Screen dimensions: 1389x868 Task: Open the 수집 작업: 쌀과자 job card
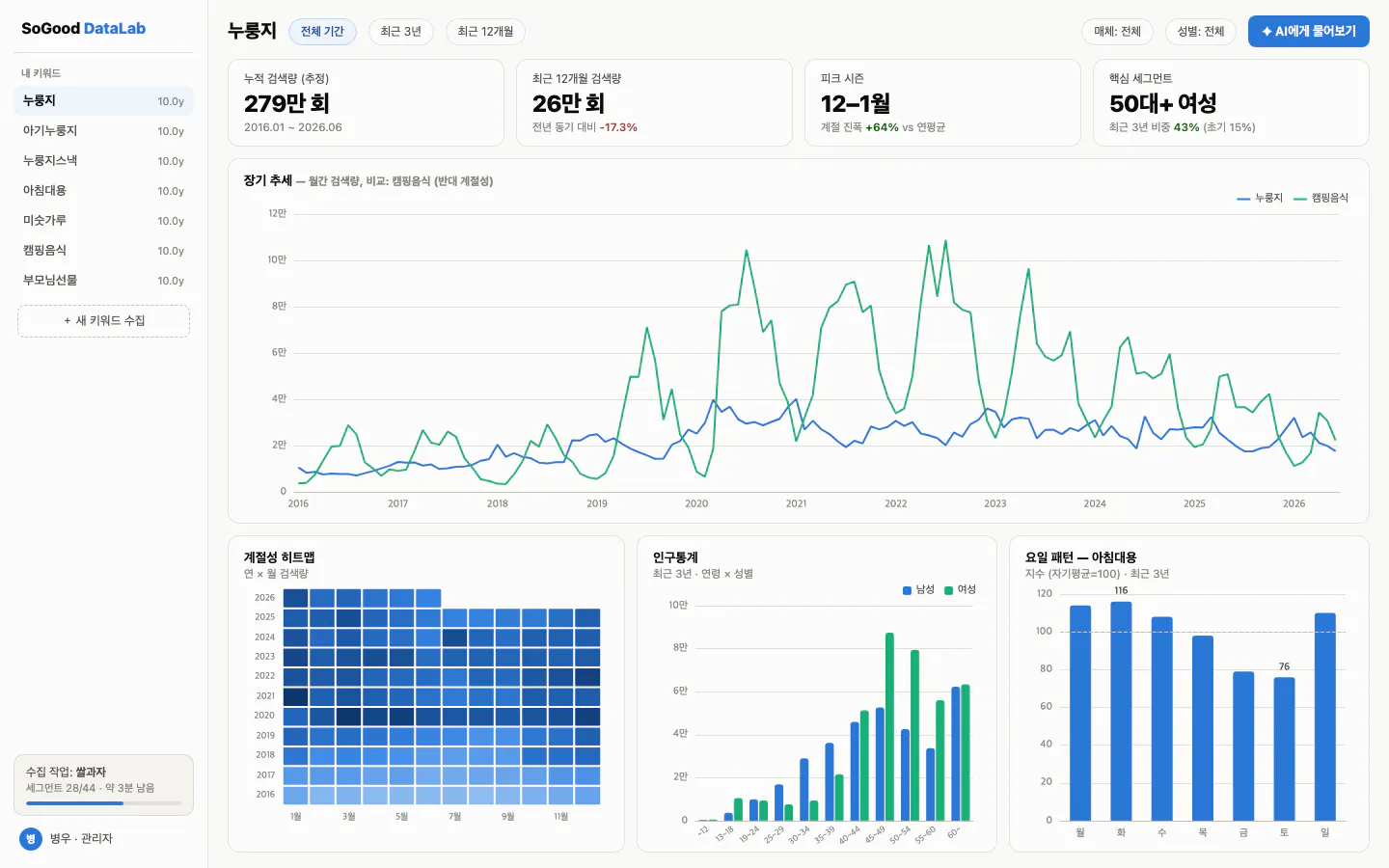tap(103, 785)
